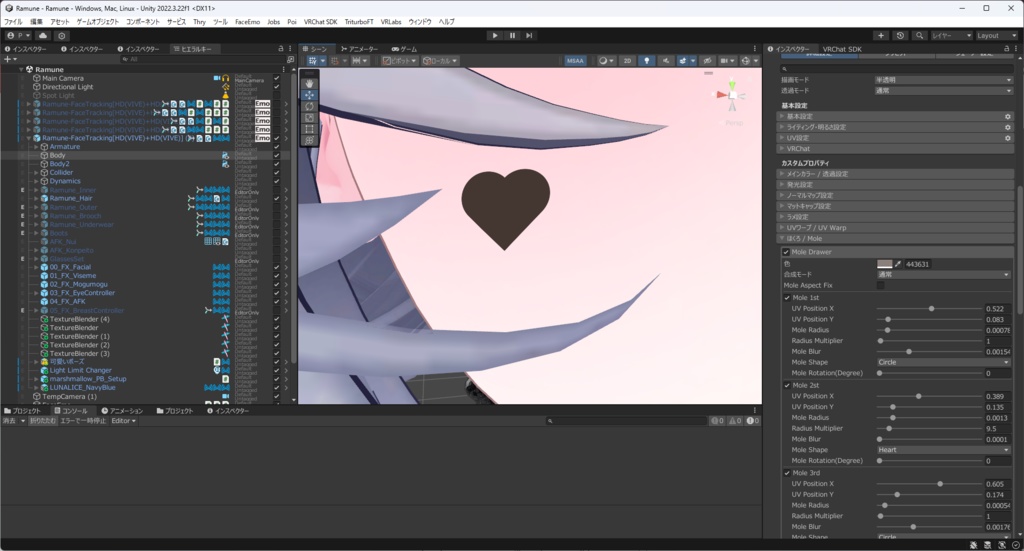The image size is (1024, 551).
Task: Open the version control settings icon
Action: point(61,35)
